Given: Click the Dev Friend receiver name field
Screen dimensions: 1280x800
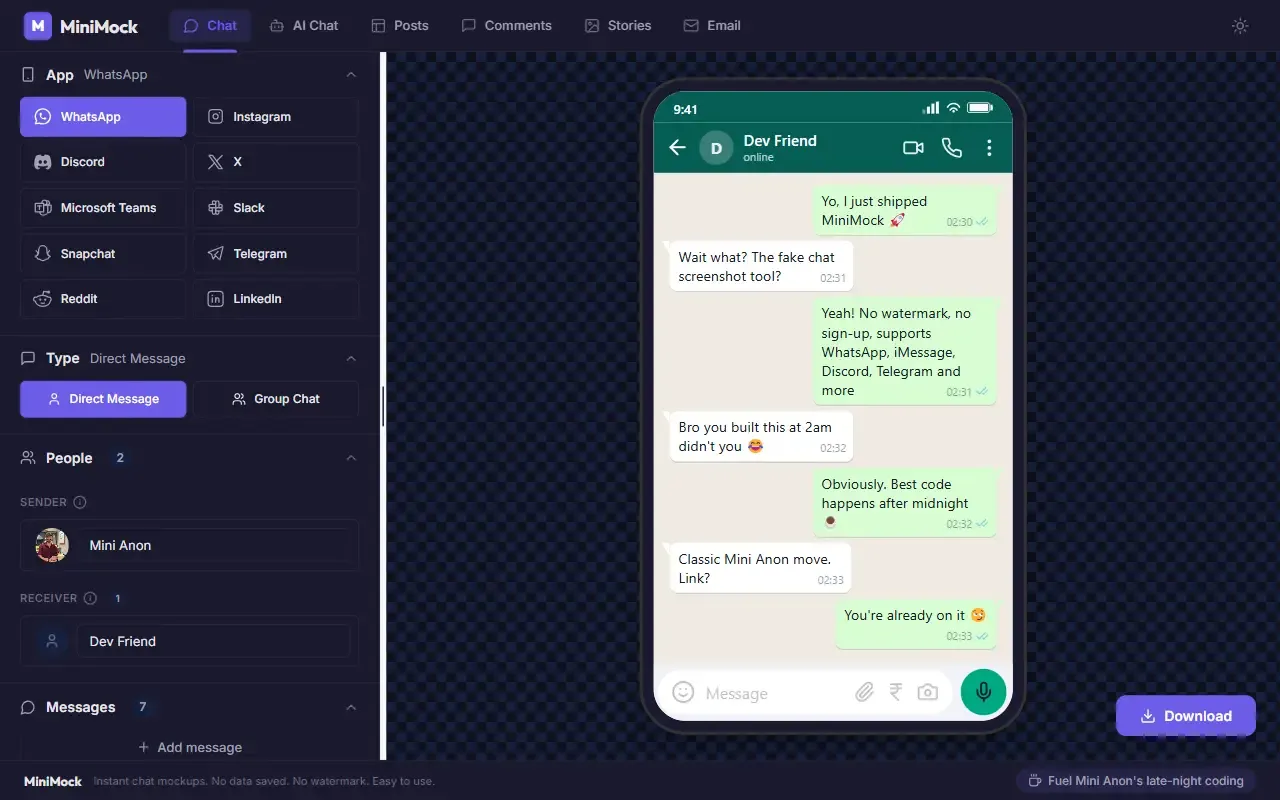Looking at the screenshot, I should (x=215, y=641).
